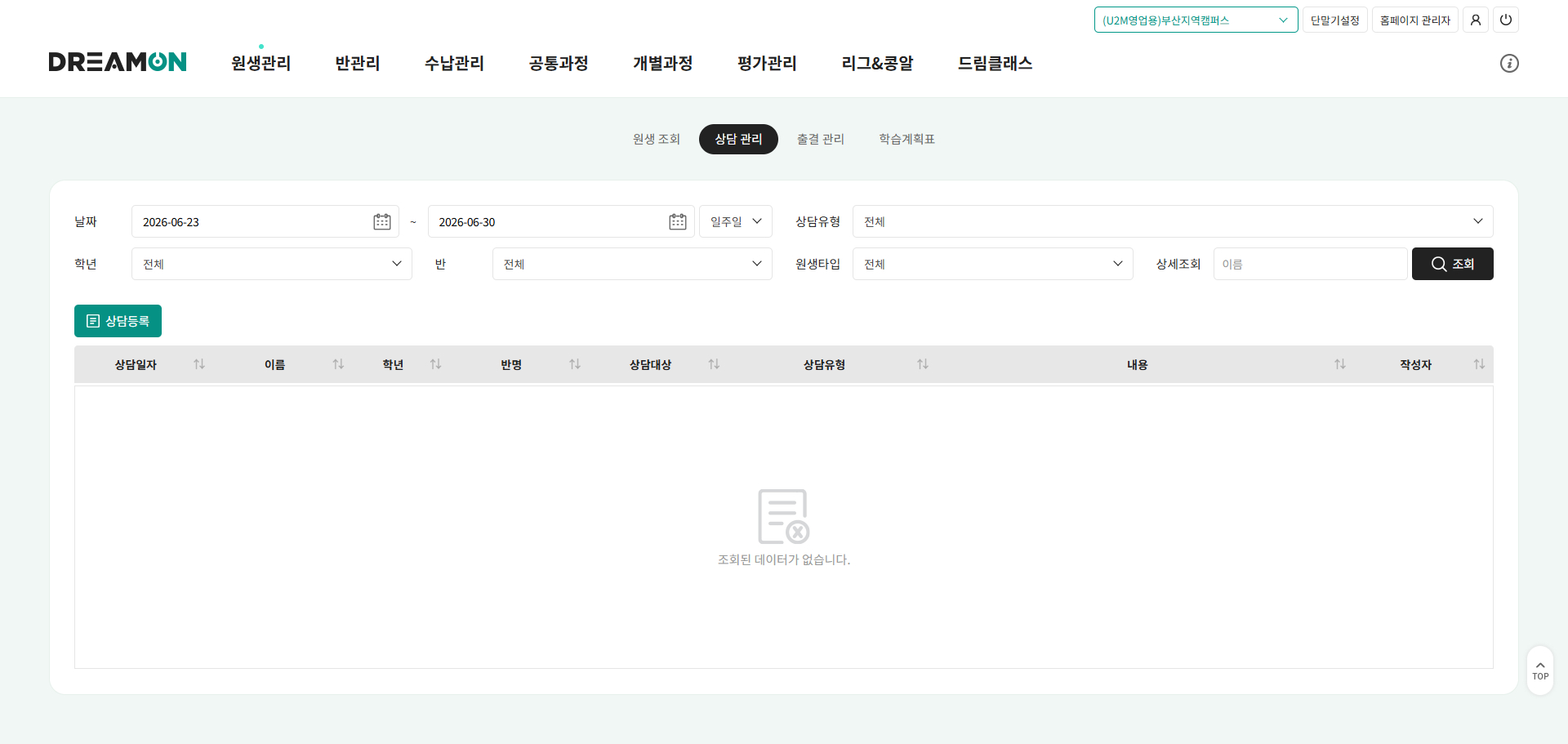Screen dimensions: 1568x744
Task: Click the 상담일자 column header
Action: (x=136, y=364)
